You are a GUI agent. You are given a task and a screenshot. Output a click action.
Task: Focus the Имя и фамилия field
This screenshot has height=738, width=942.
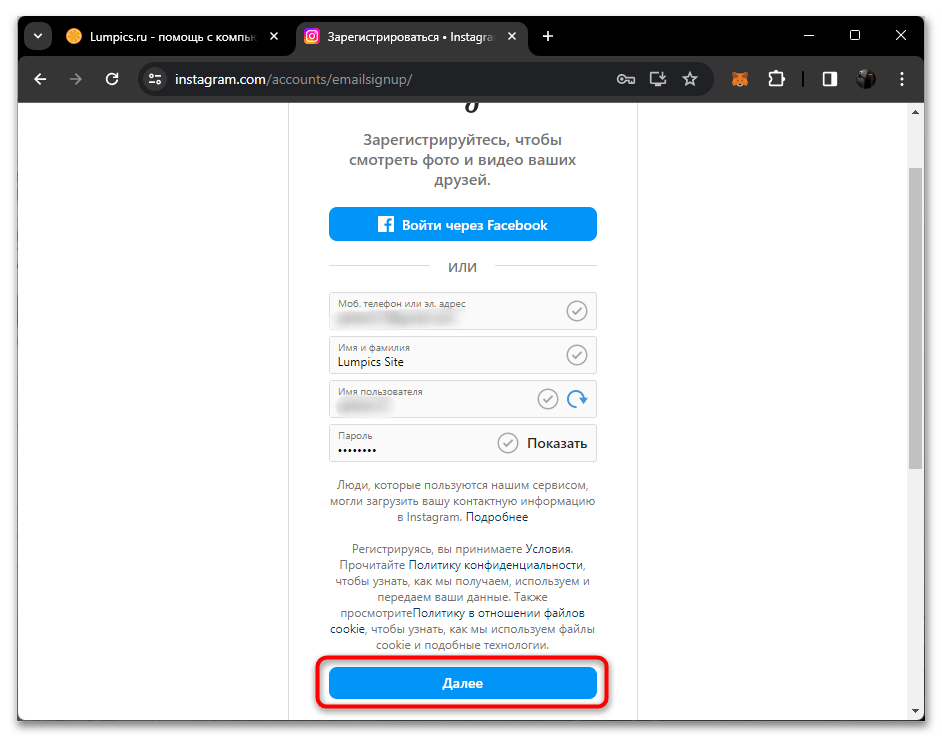[463, 355]
